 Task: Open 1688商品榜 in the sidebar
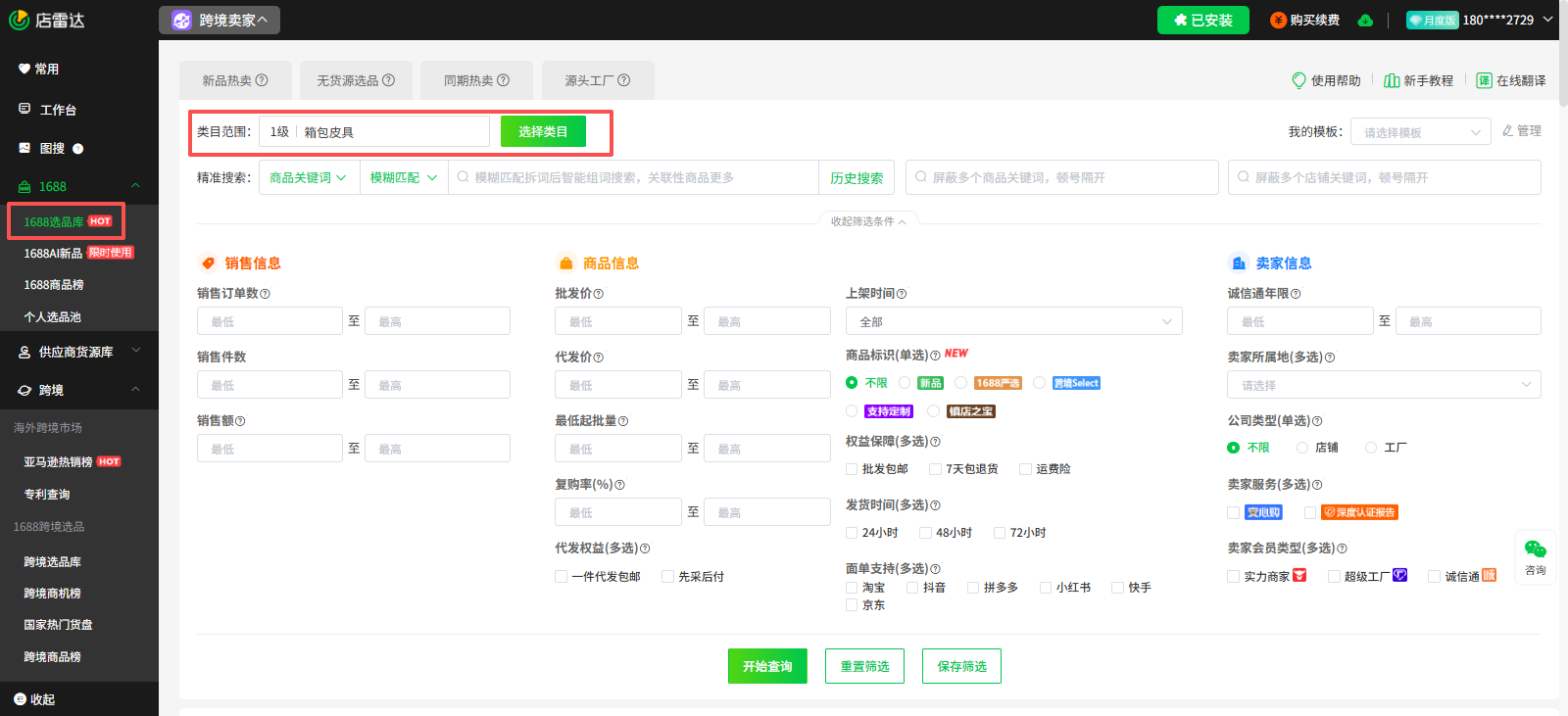pos(54,285)
